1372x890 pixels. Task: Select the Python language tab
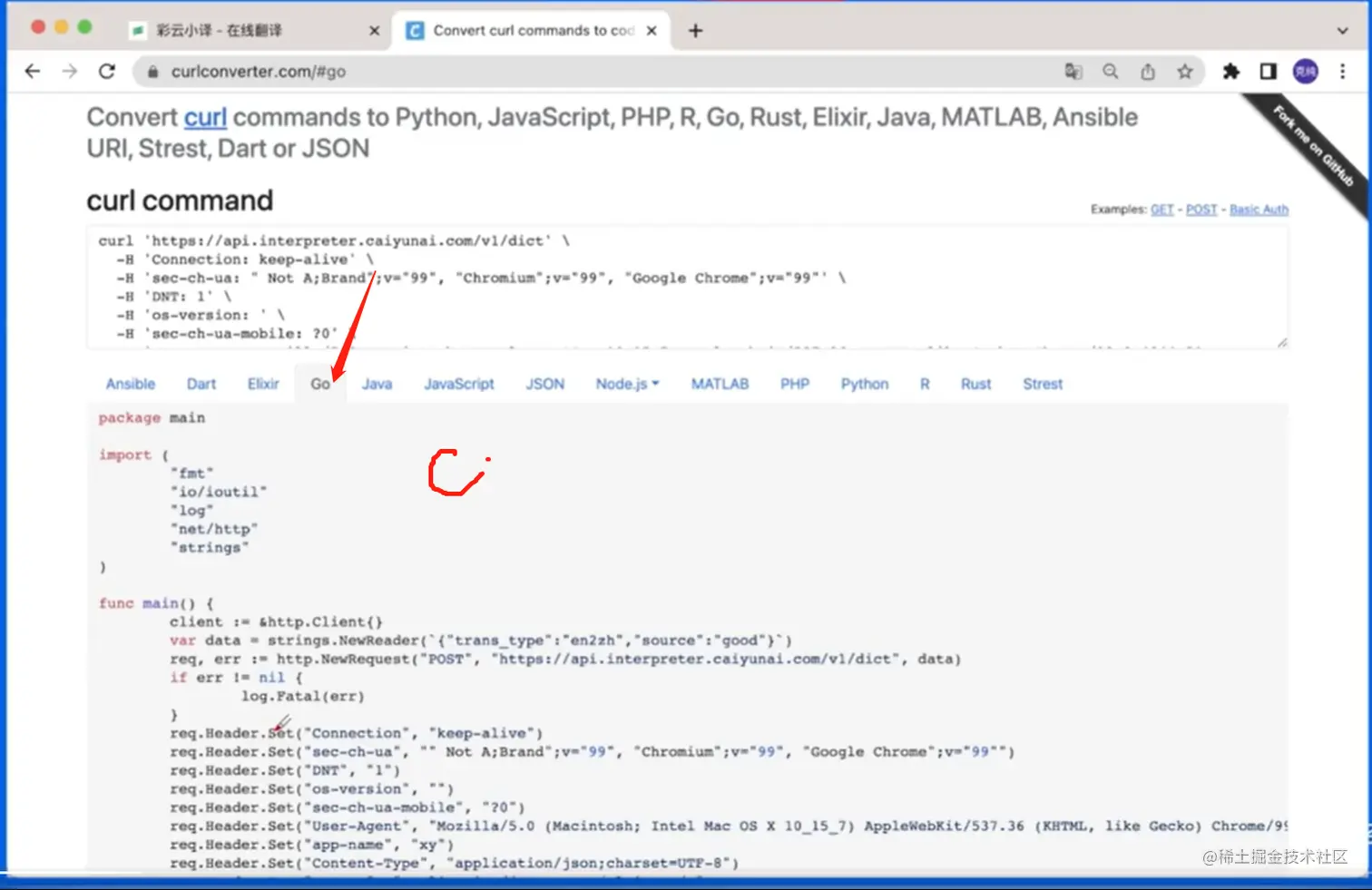tap(865, 384)
